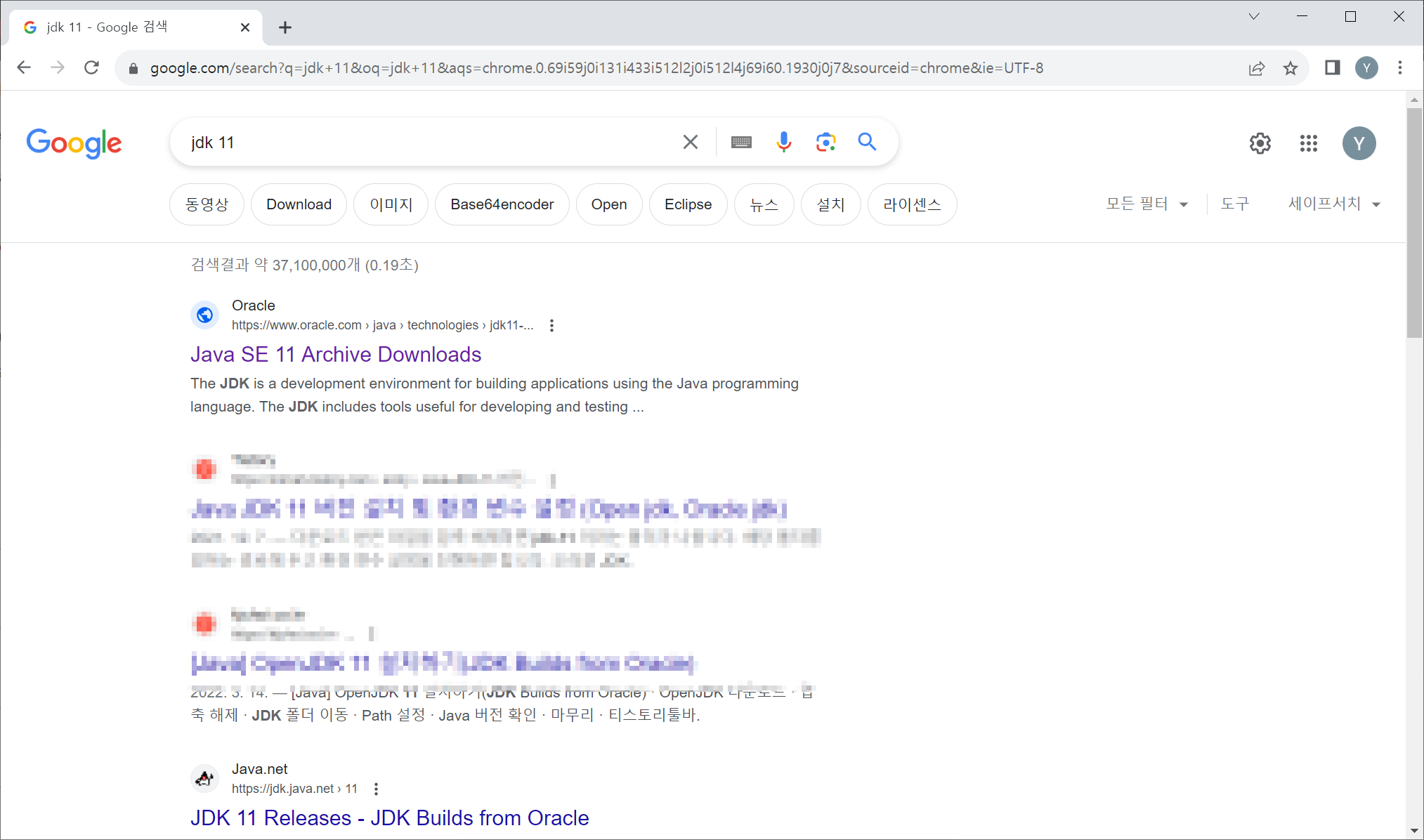Open Google apps grid
Image resolution: width=1424 pixels, height=840 pixels.
click(x=1309, y=143)
